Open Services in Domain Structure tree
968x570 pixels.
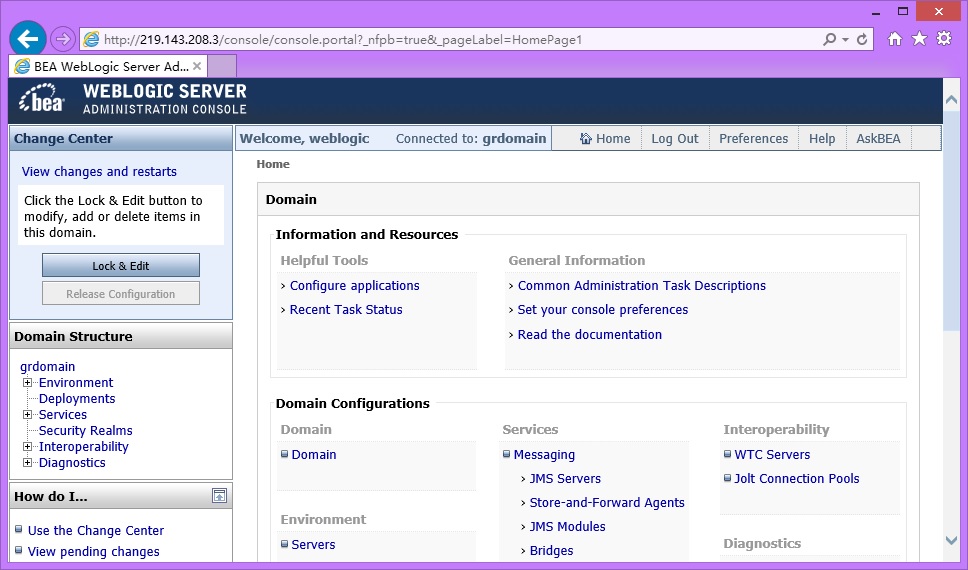63,415
